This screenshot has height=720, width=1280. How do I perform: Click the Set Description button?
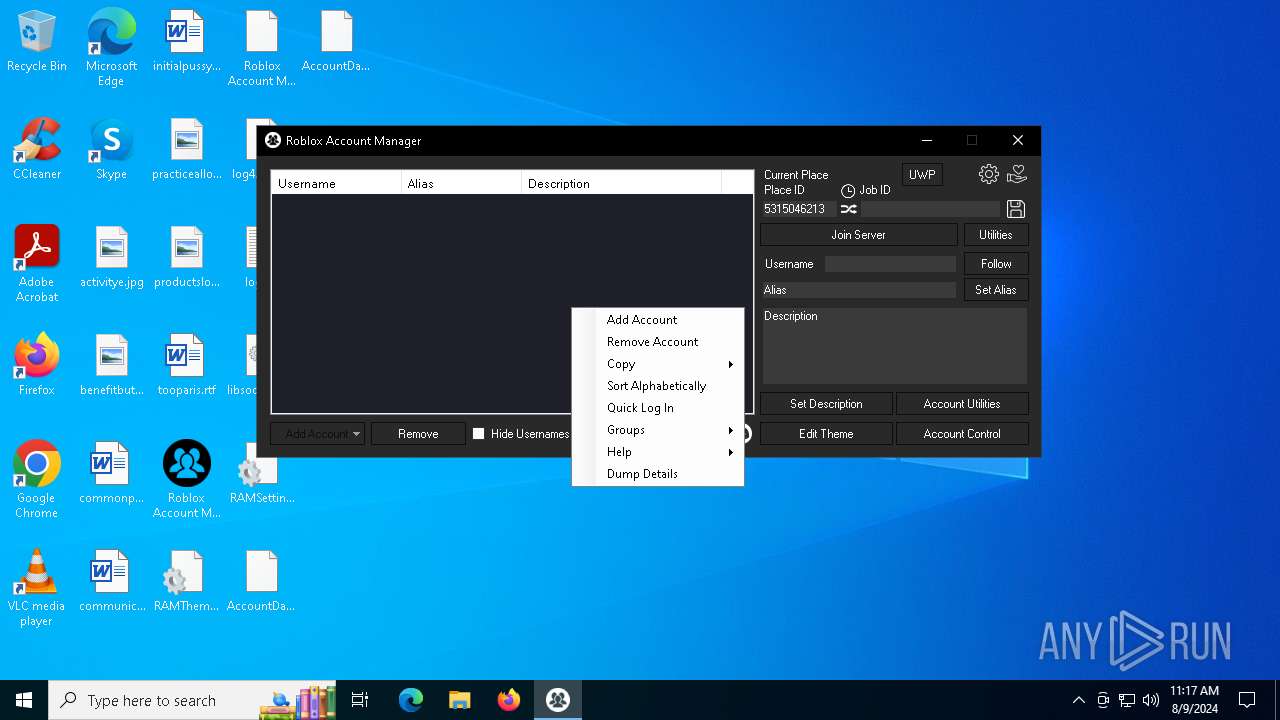point(826,404)
